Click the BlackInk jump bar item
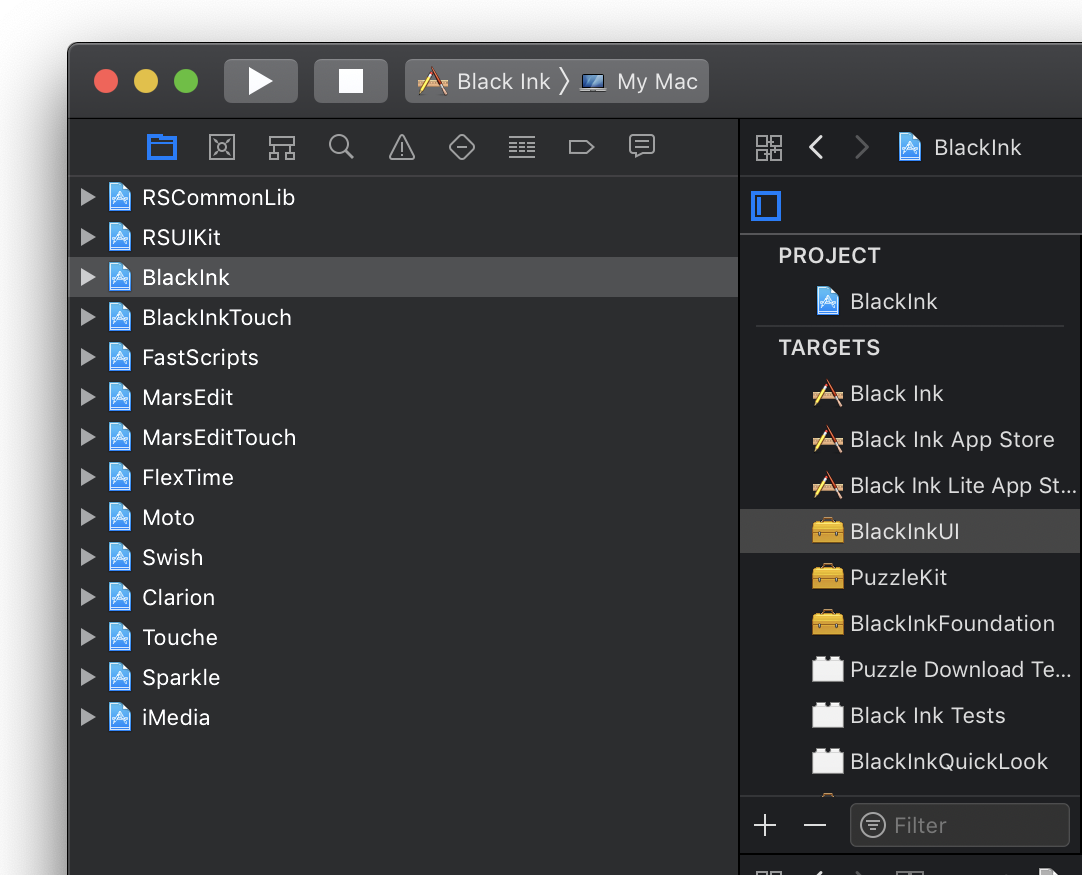The height and width of the screenshot is (875, 1082). (x=960, y=147)
